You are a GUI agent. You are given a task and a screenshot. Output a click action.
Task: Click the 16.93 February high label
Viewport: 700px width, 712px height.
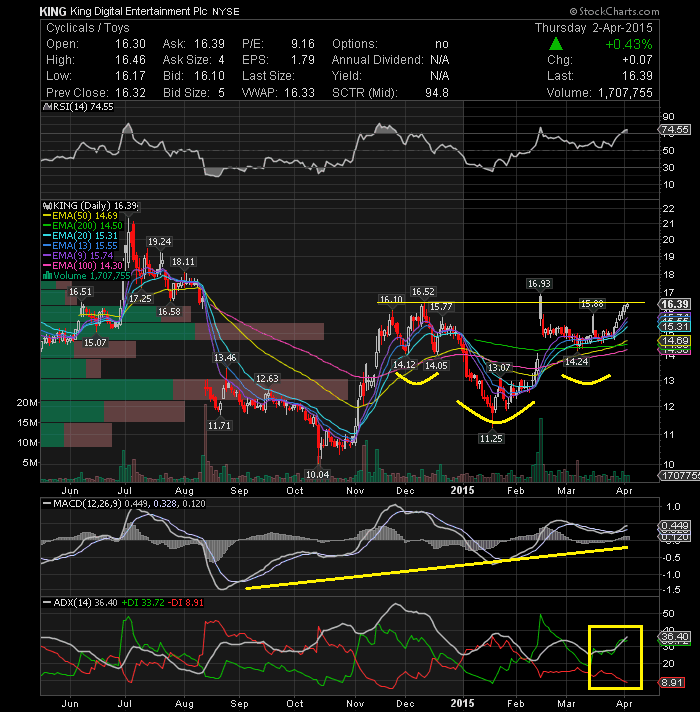[539, 284]
